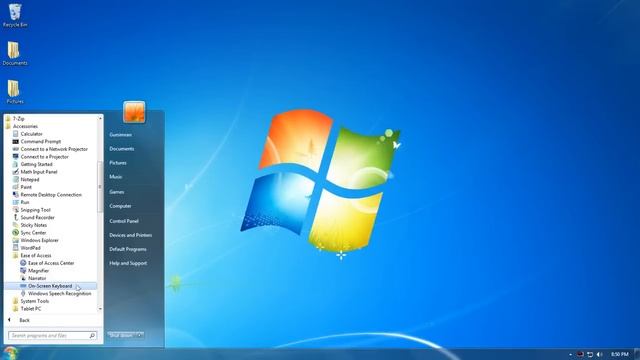Open Ease of Access Center

47,263
